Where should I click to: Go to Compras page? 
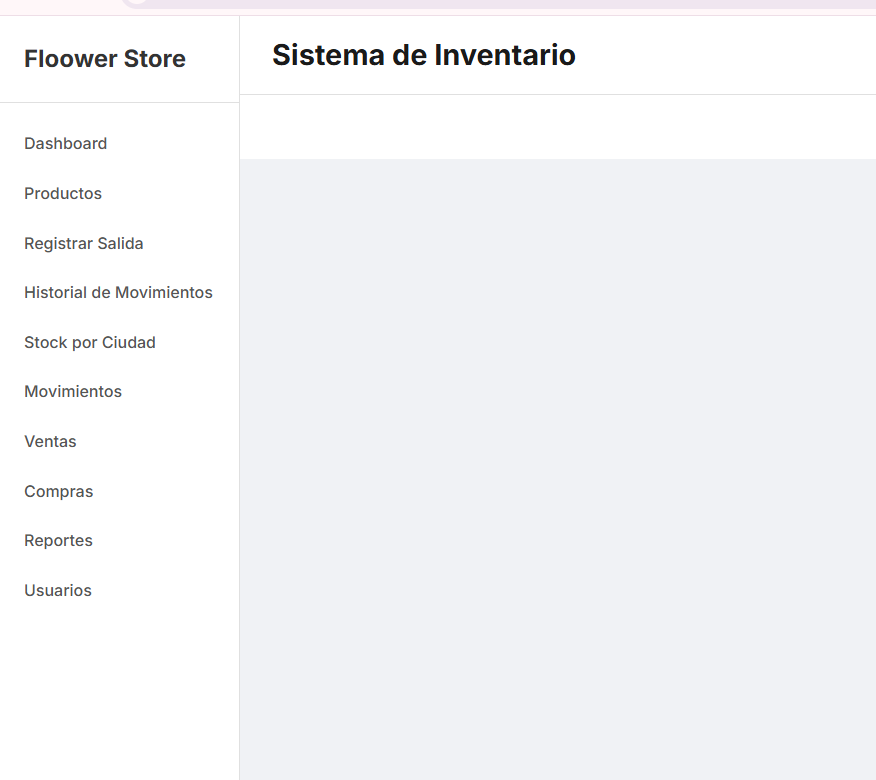point(59,492)
